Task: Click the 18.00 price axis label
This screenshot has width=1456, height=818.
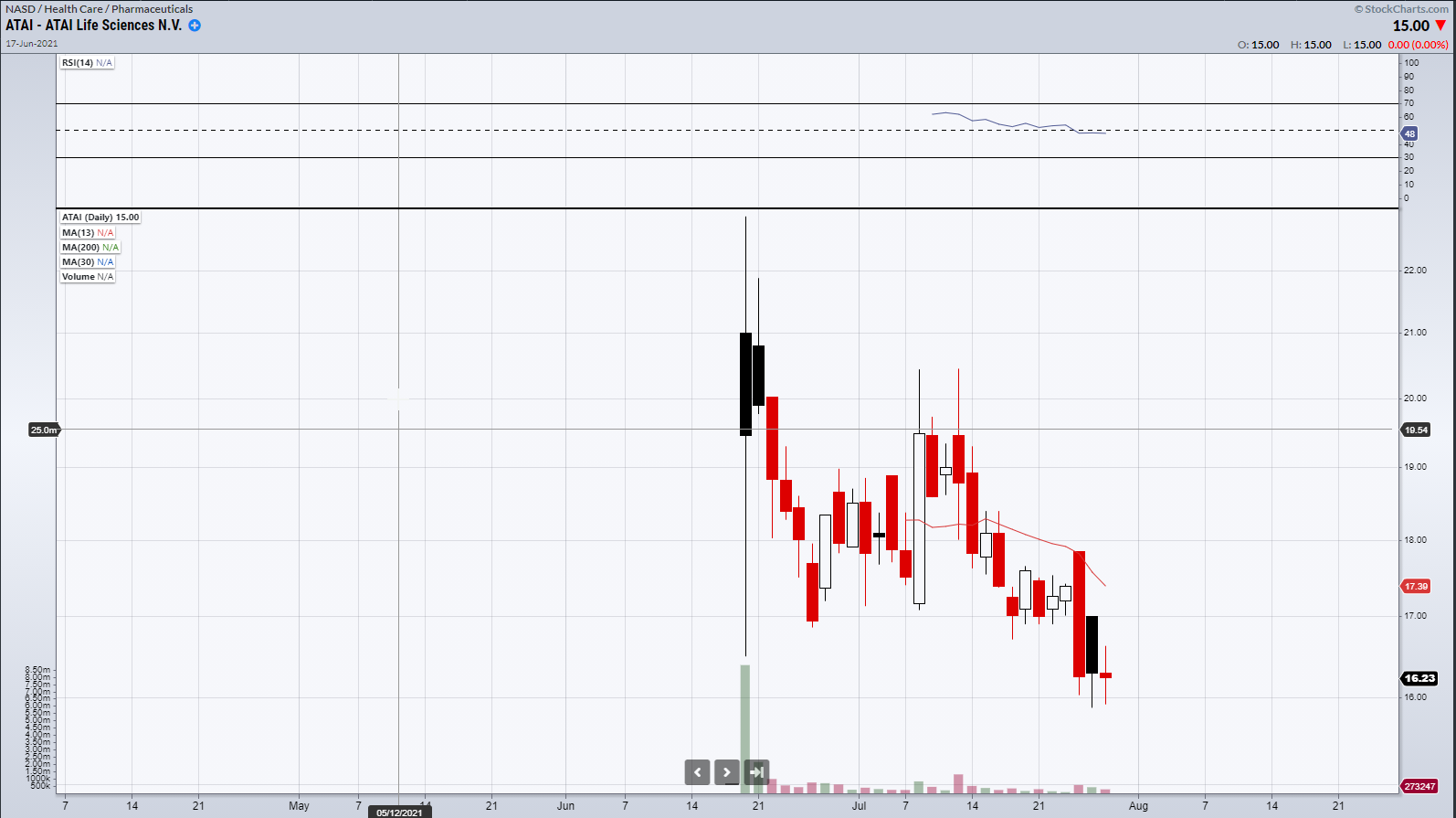Action: (x=1415, y=540)
